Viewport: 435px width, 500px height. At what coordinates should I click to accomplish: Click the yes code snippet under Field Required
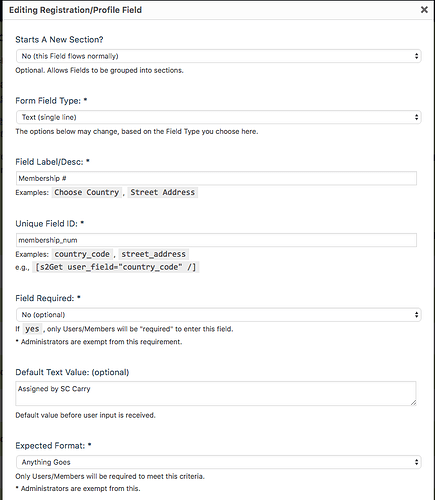point(32,329)
